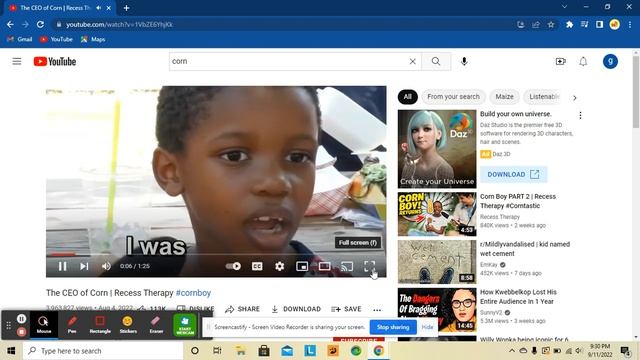Open the Maps bookmark
Screen dimensions: 640x360
coord(93,39)
